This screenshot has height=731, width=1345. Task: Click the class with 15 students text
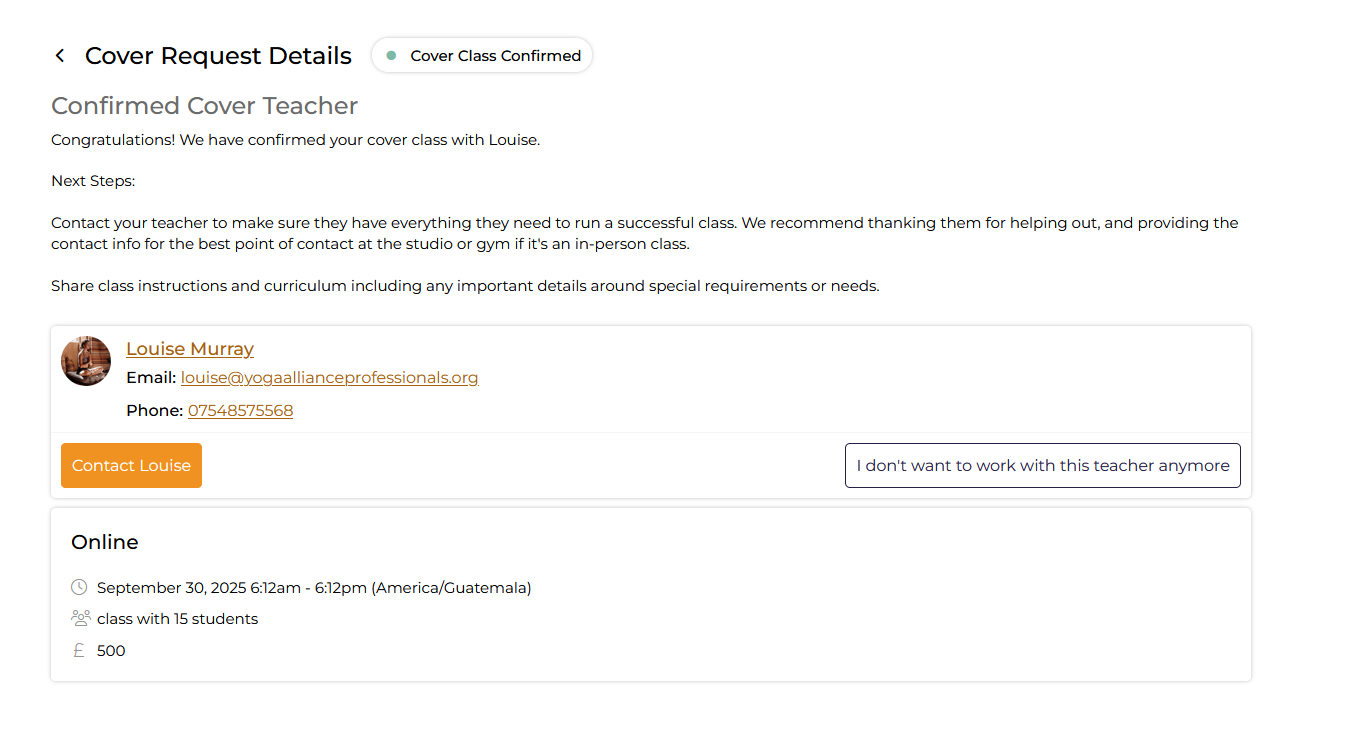point(177,618)
